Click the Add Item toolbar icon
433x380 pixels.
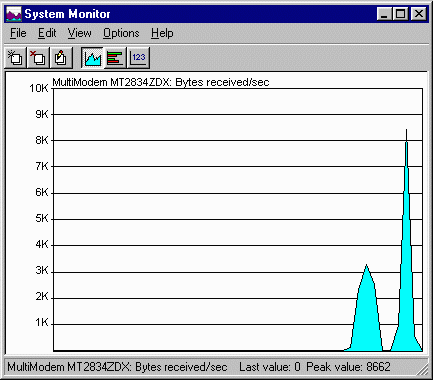(x=15, y=58)
